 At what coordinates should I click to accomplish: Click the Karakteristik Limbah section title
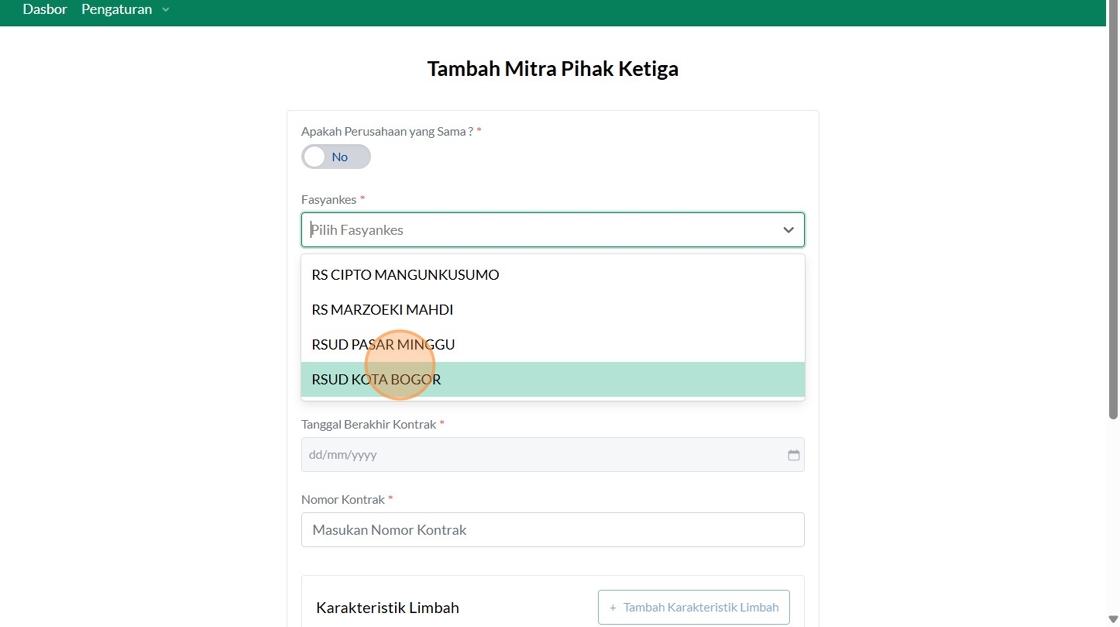[x=387, y=608]
